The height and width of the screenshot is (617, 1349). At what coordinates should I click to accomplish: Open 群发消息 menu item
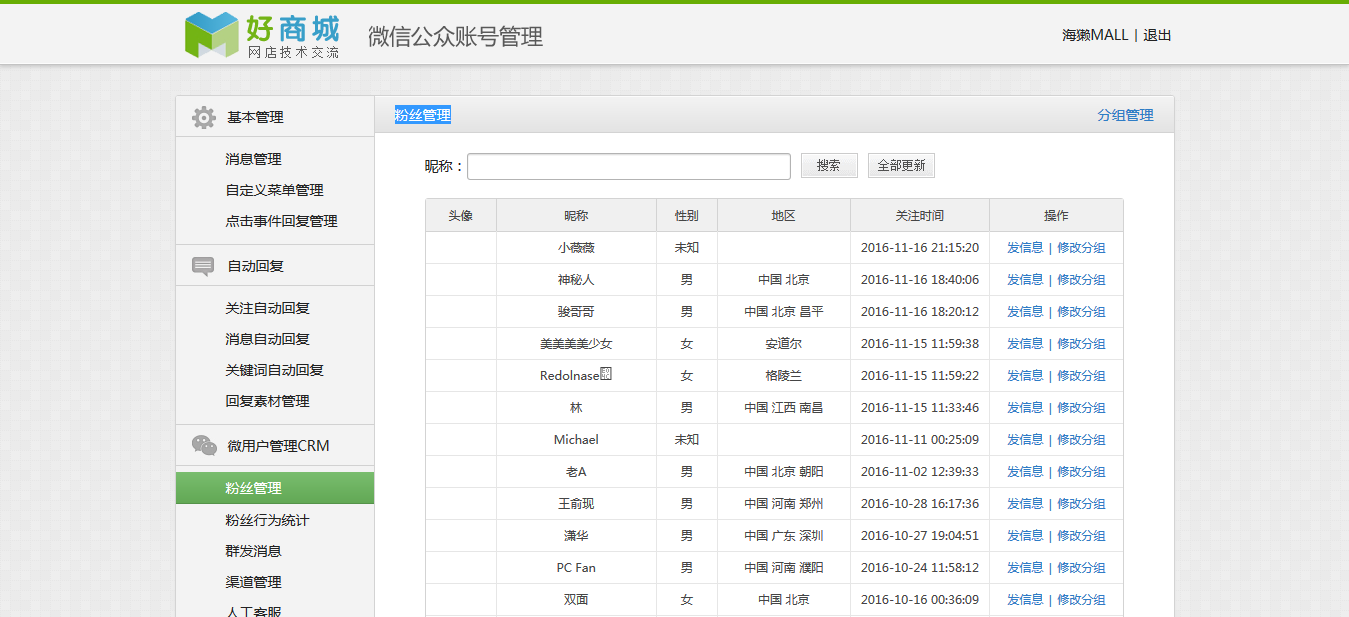253,551
